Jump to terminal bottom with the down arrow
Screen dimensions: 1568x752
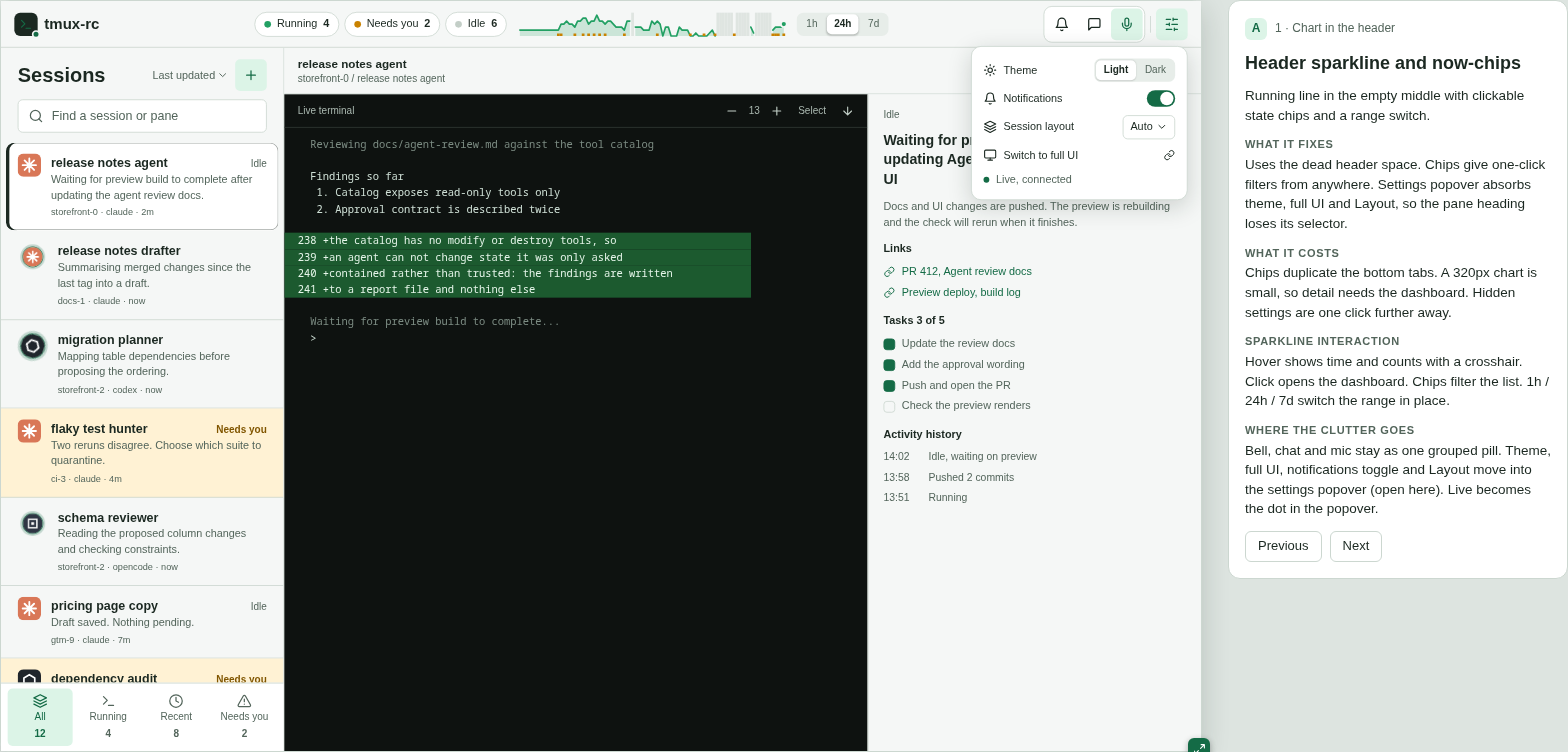click(x=848, y=111)
